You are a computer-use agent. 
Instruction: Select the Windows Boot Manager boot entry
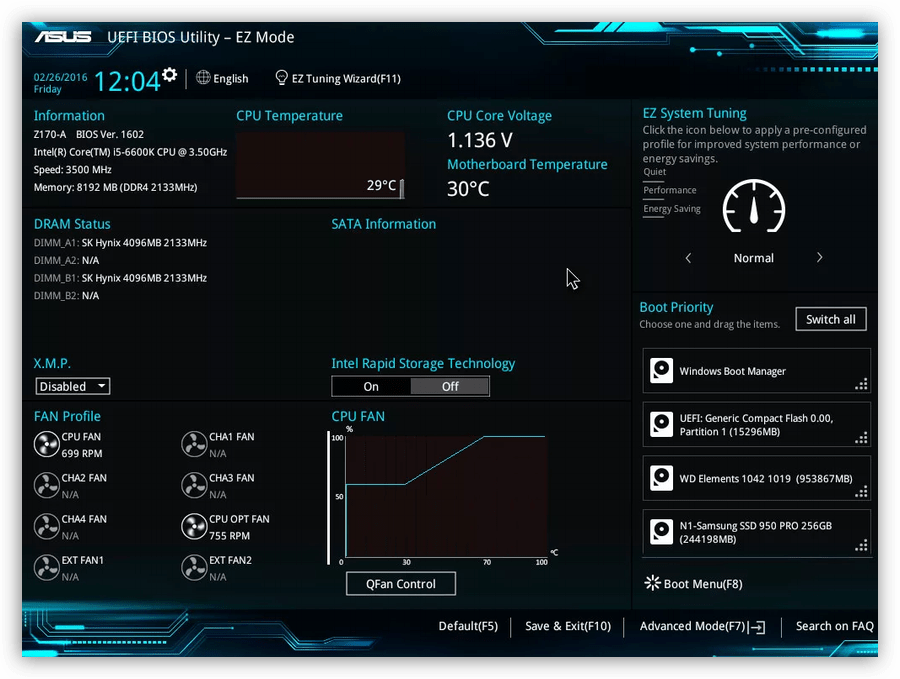757,371
